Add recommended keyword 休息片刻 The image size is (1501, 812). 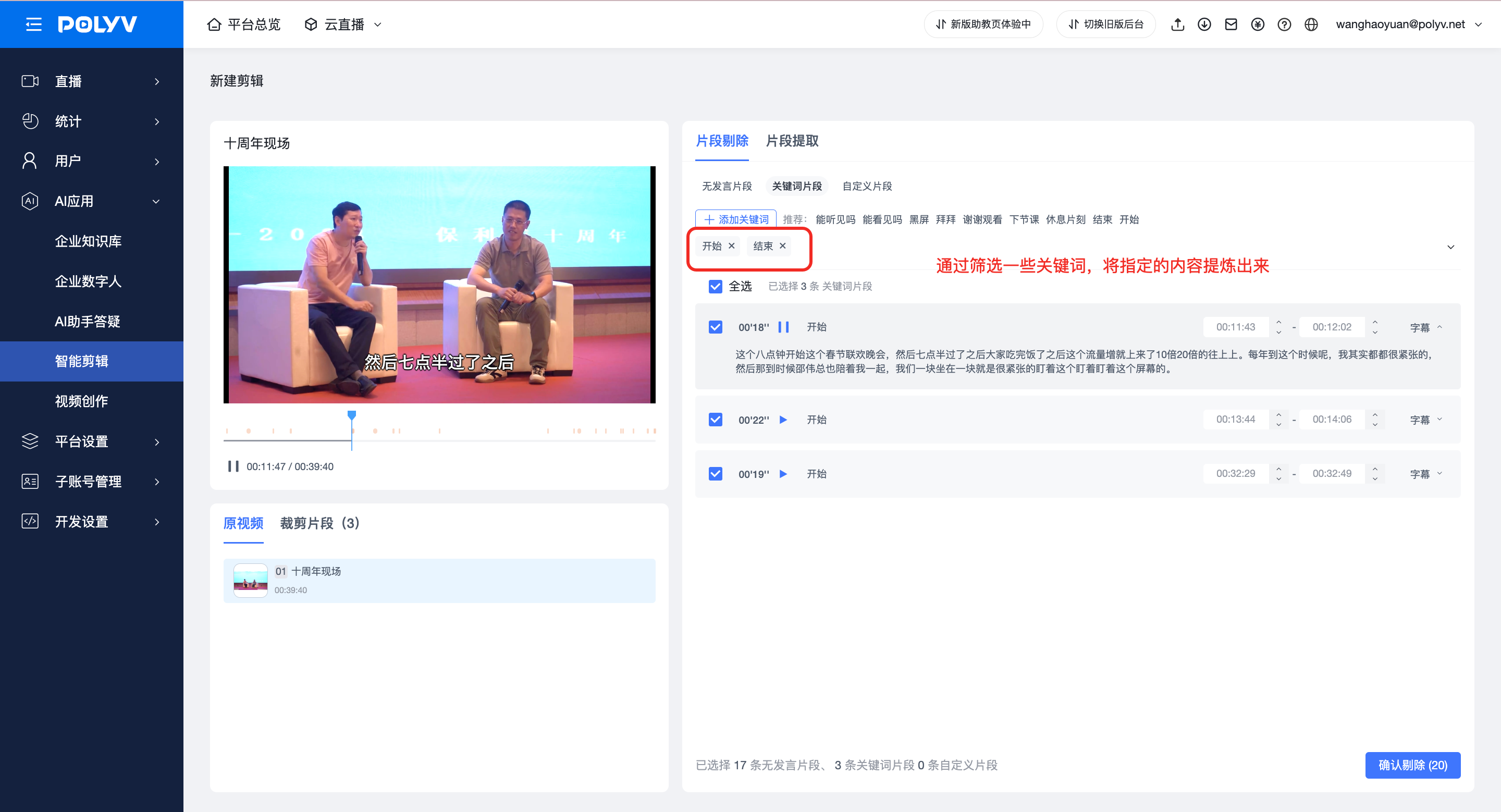click(x=1066, y=219)
